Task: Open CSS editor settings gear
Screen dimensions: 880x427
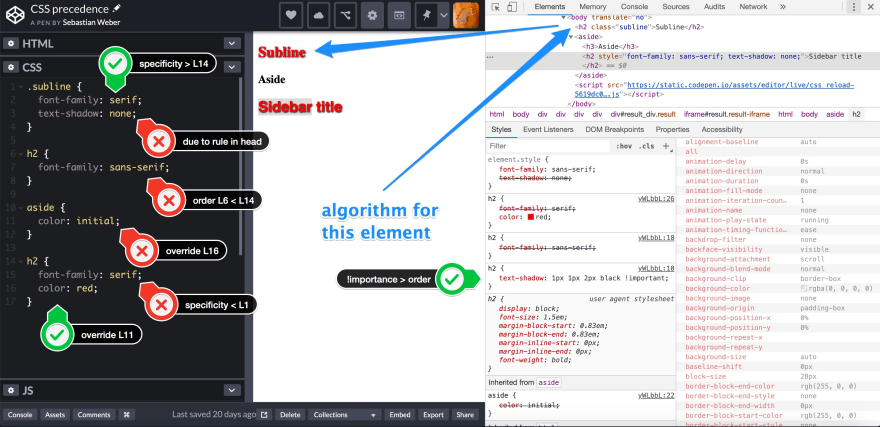Action: point(11,67)
